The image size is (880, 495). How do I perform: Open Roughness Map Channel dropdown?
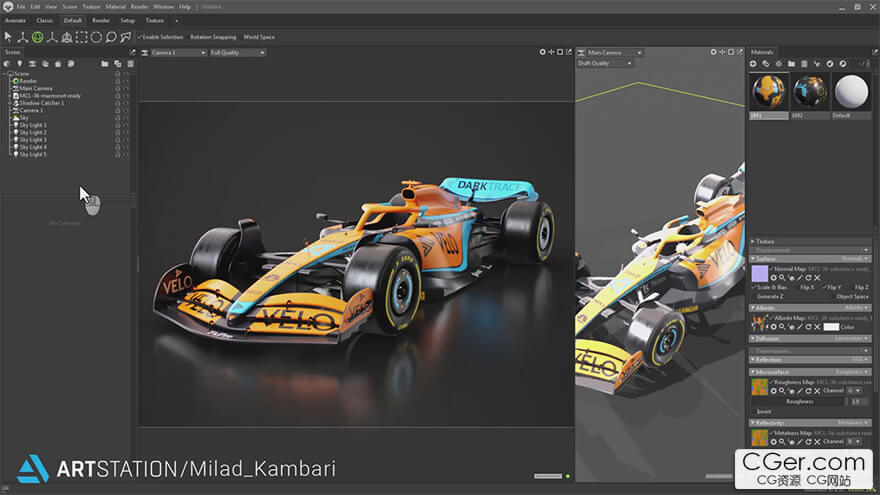click(854, 391)
